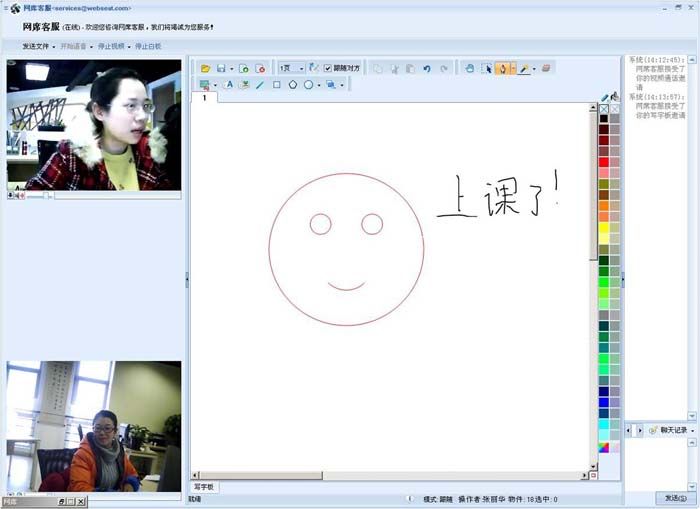Expand the pen tool options arrow

tap(513, 68)
